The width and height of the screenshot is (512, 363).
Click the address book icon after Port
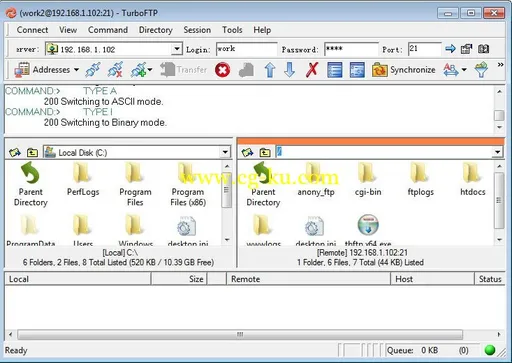[483, 49]
